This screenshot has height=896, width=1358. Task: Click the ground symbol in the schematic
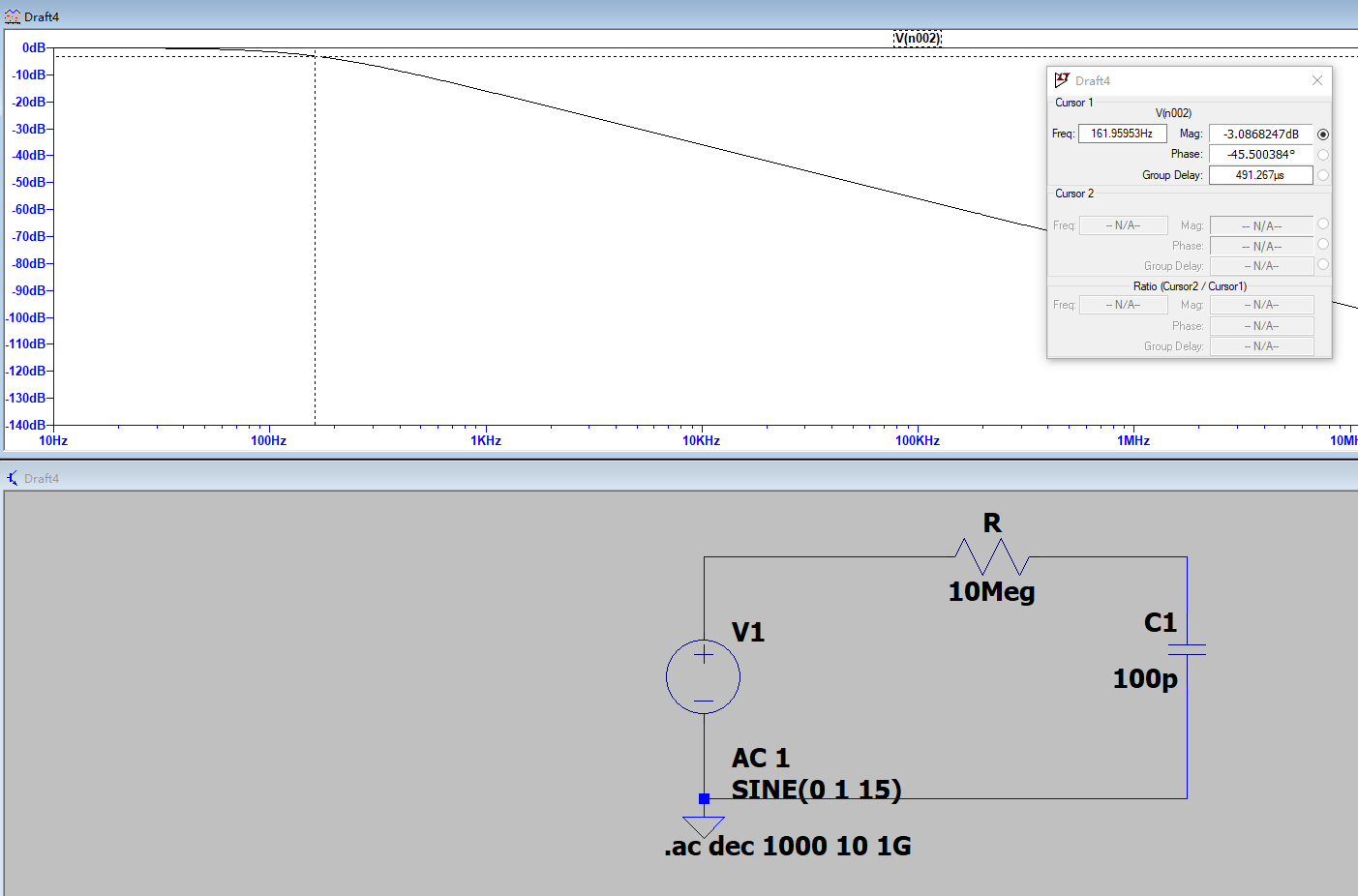tap(704, 826)
